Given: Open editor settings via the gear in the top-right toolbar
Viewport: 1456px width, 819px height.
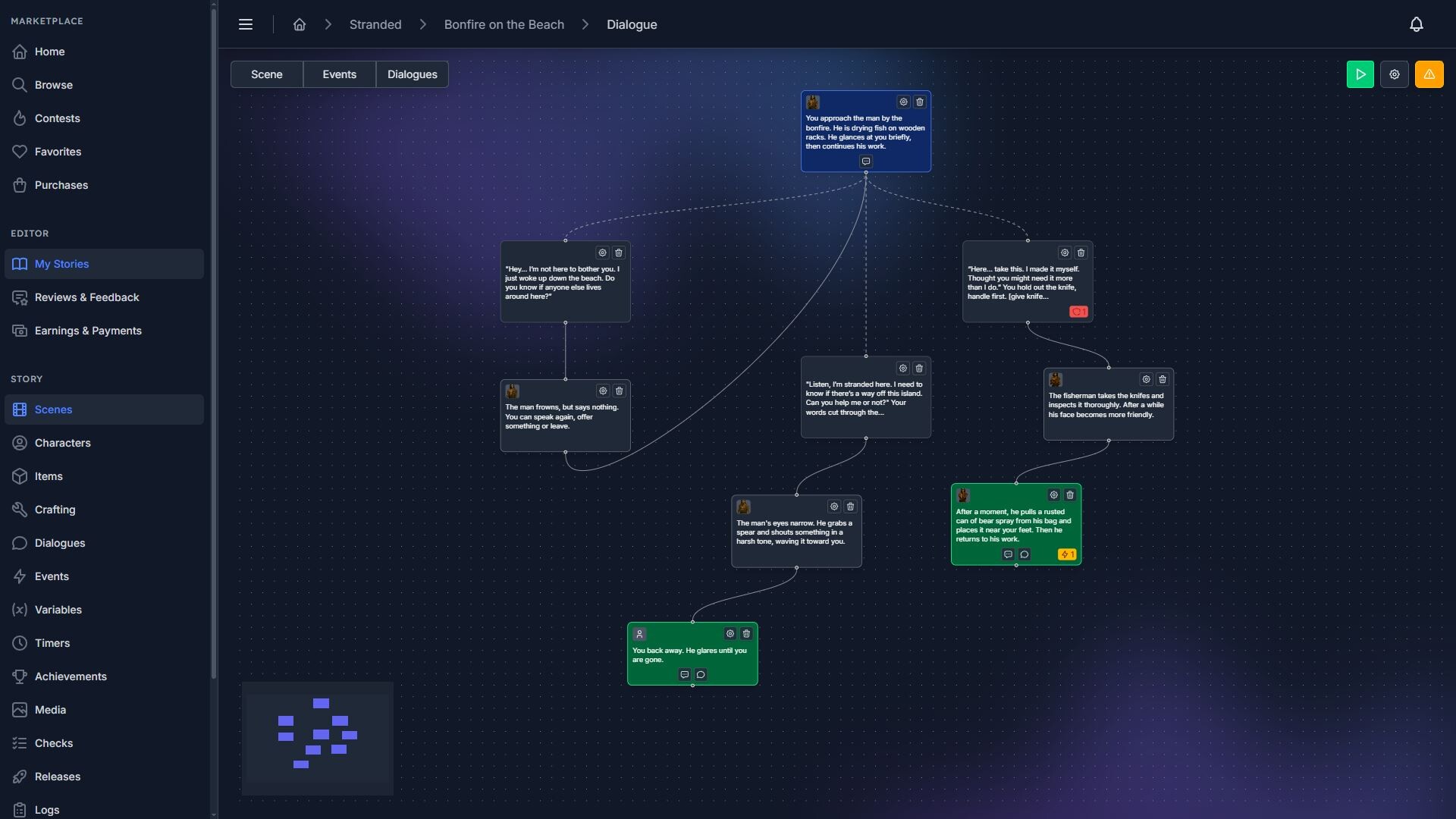Looking at the screenshot, I should [1395, 74].
